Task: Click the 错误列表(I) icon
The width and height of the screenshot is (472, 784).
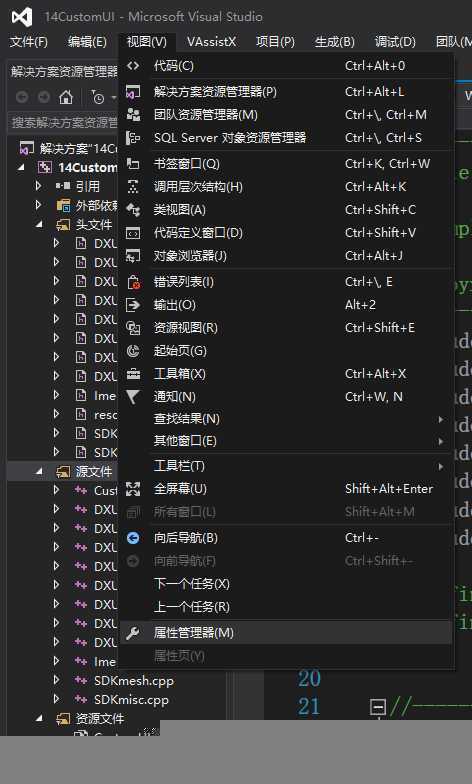Action: pos(134,282)
